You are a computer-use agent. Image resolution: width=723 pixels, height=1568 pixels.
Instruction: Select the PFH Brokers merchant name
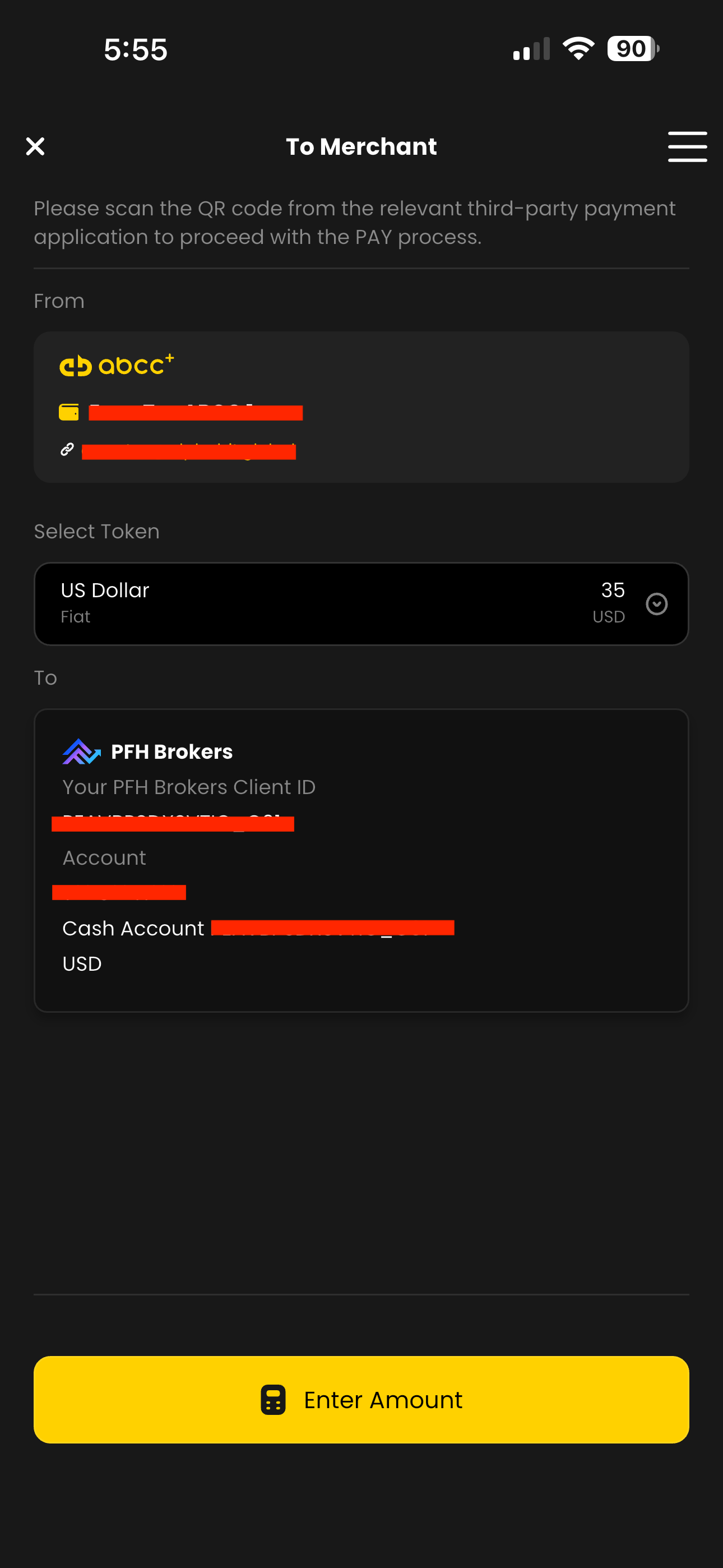coord(172,751)
